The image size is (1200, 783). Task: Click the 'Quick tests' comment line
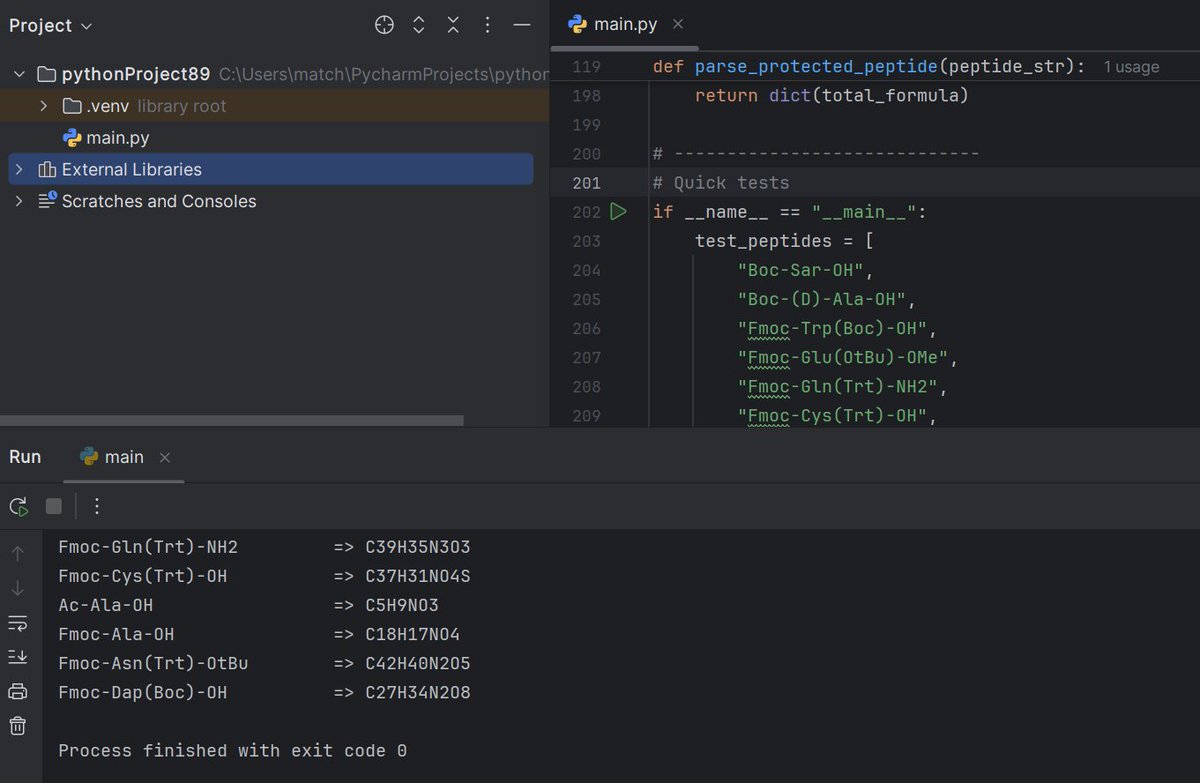(x=721, y=183)
